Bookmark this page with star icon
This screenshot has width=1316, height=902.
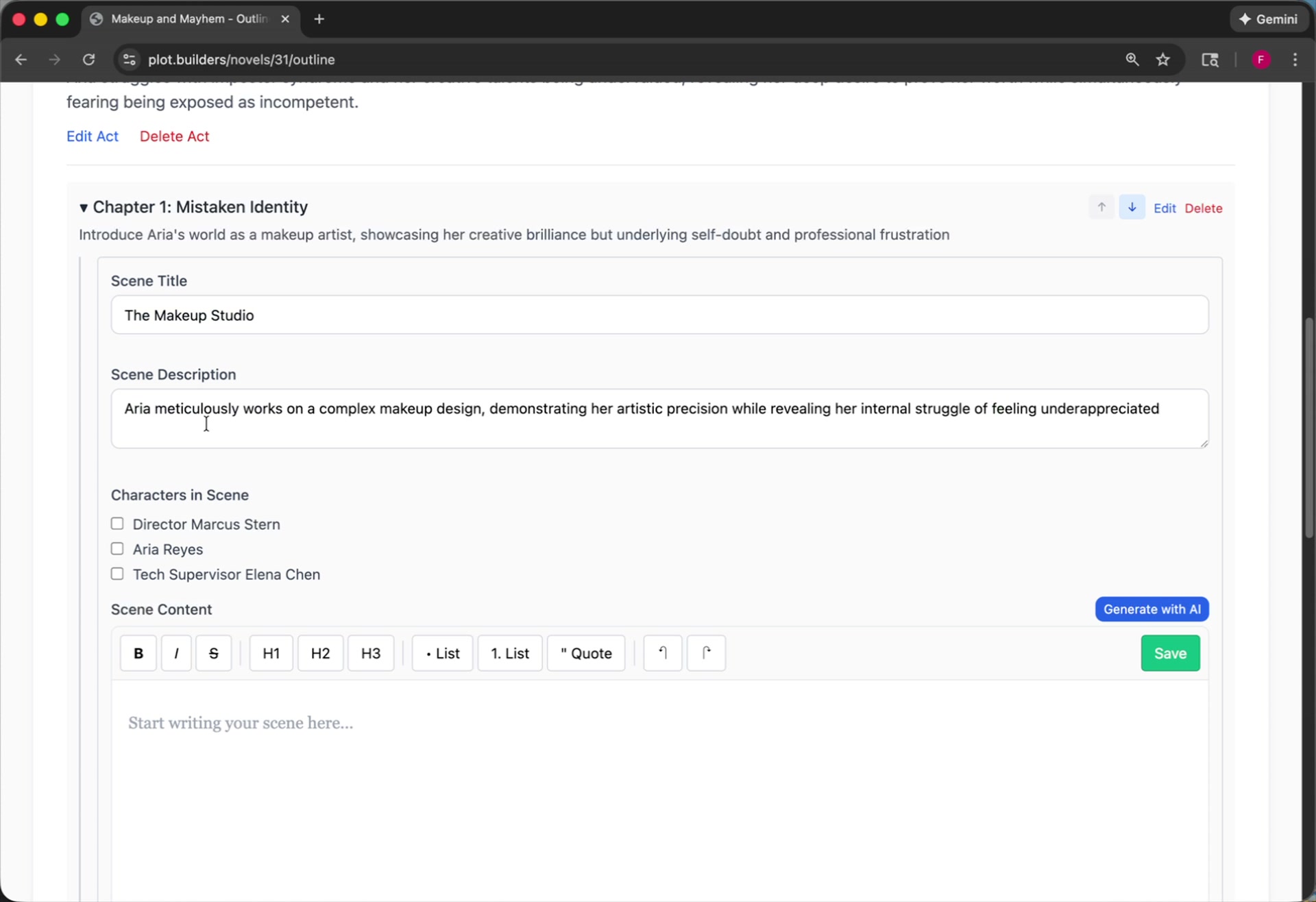point(1163,60)
